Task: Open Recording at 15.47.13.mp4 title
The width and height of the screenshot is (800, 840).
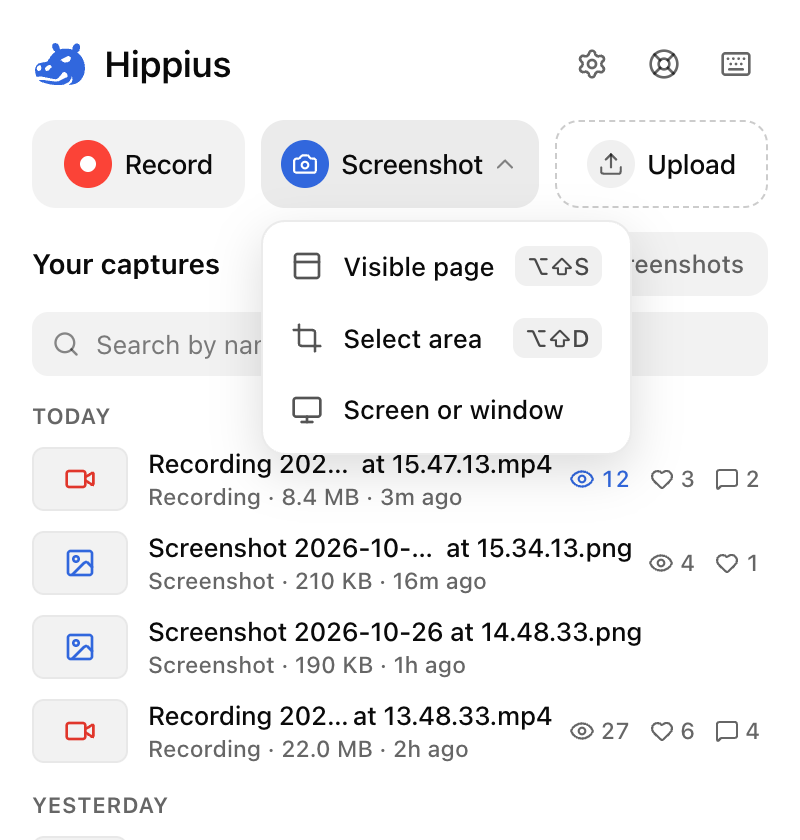Action: [x=350, y=464]
